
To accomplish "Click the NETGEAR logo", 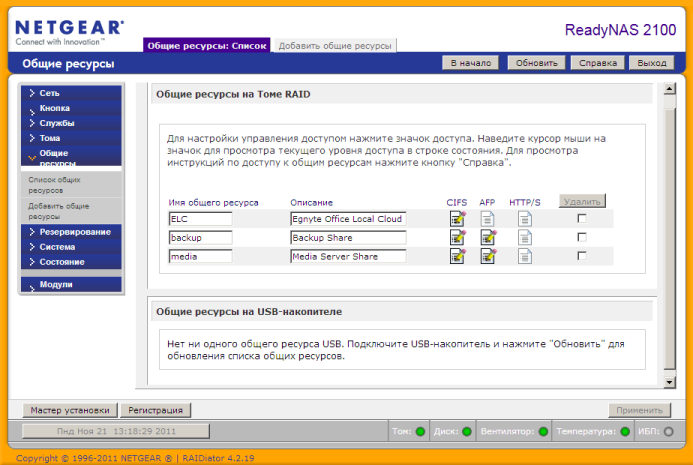I will coord(69,32).
